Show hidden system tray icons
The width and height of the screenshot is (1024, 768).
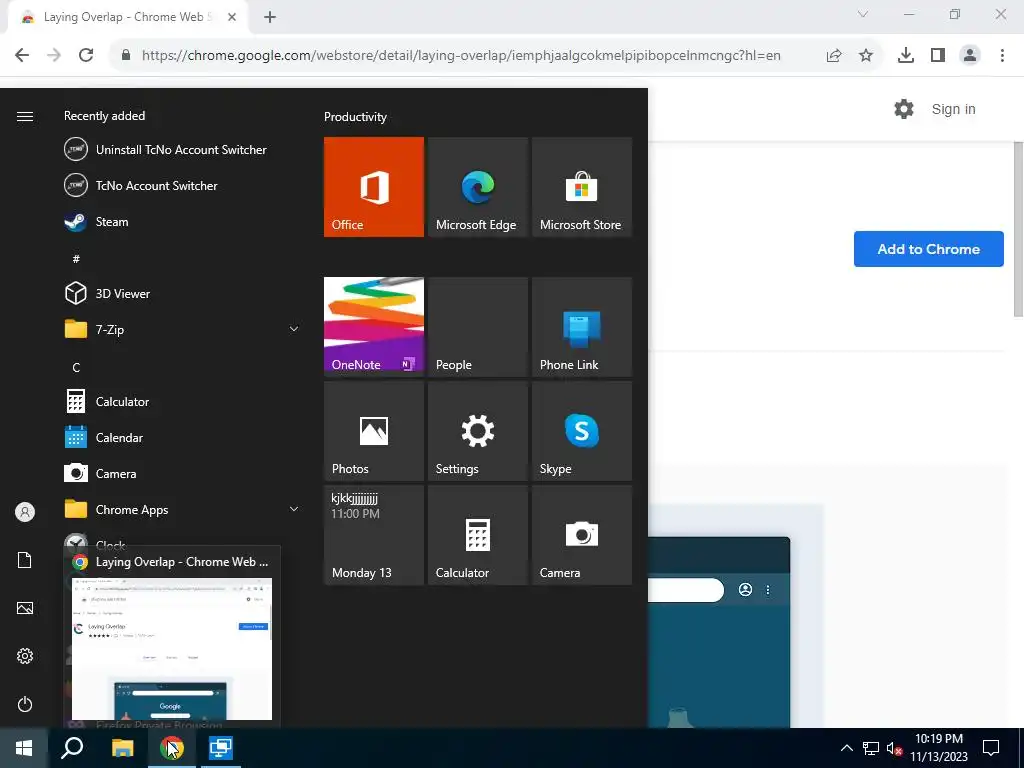(846, 748)
